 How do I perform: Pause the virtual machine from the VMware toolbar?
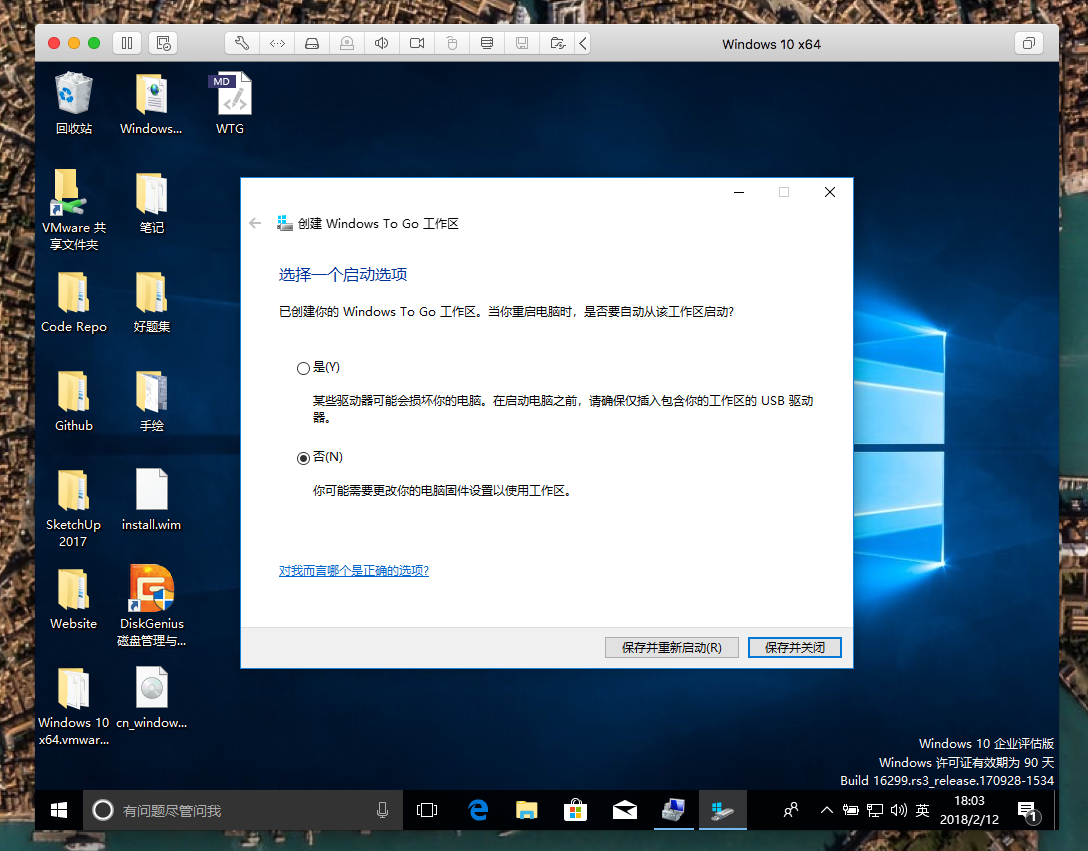126,43
